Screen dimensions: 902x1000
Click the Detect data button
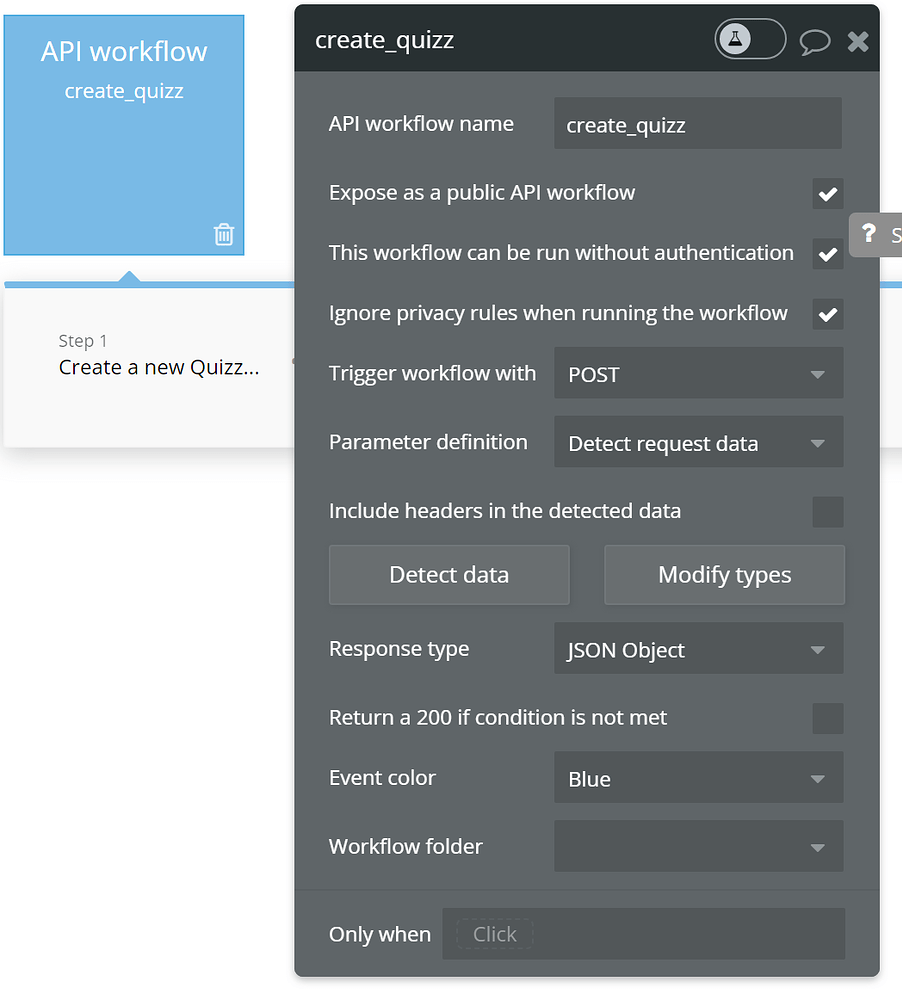pos(449,575)
